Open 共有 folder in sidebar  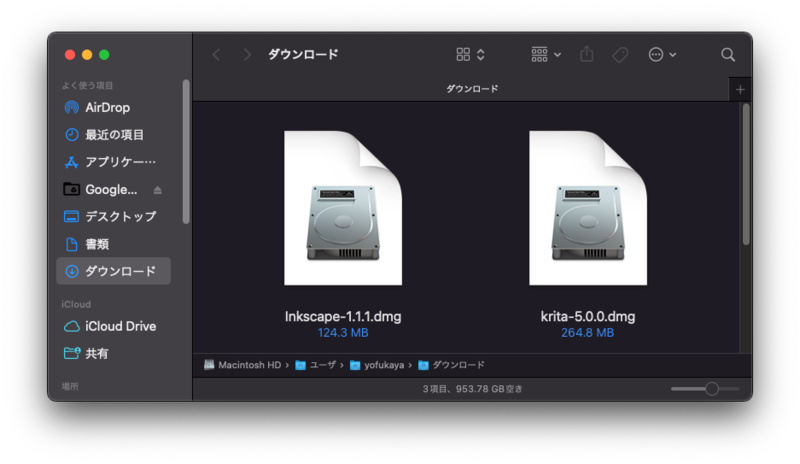[113, 353]
